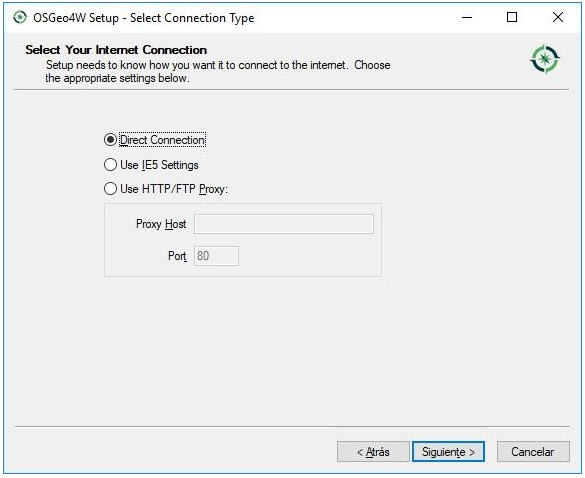Image resolution: width=585 pixels, height=478 pixels.
Task: Click the Port label text
Action: [177, 256]
